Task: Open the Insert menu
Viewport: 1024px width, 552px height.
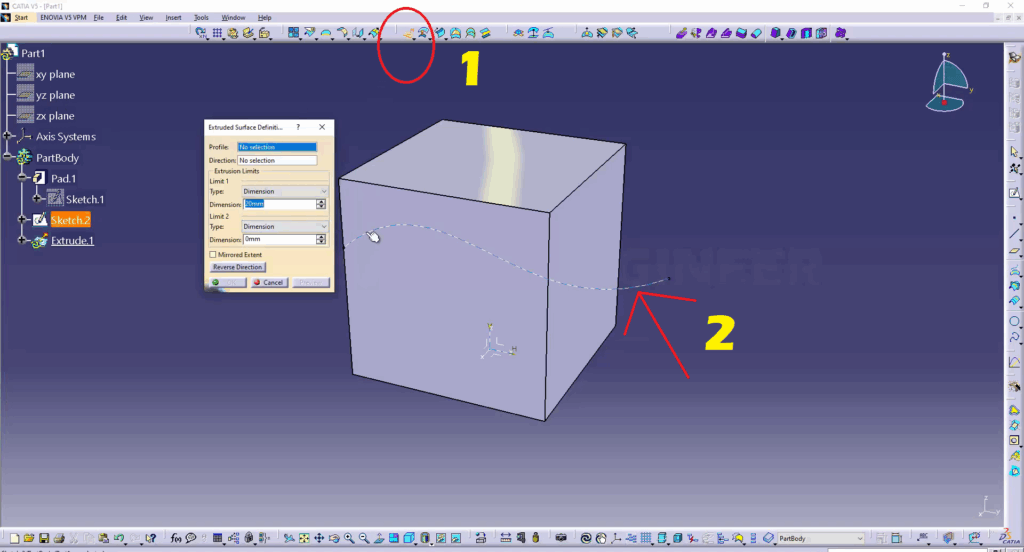Action: (x=174, y=18)
